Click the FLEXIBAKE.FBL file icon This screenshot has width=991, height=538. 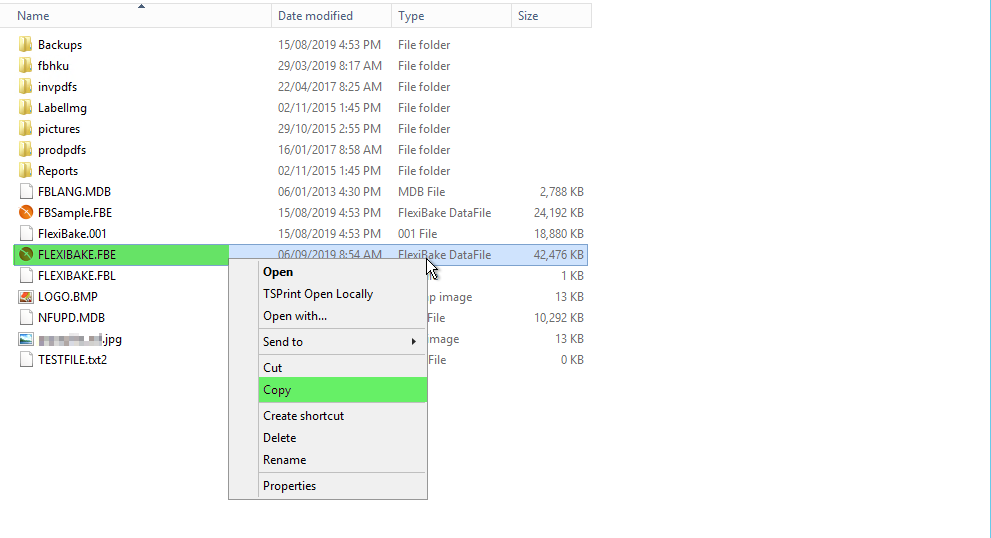(26, 275)
